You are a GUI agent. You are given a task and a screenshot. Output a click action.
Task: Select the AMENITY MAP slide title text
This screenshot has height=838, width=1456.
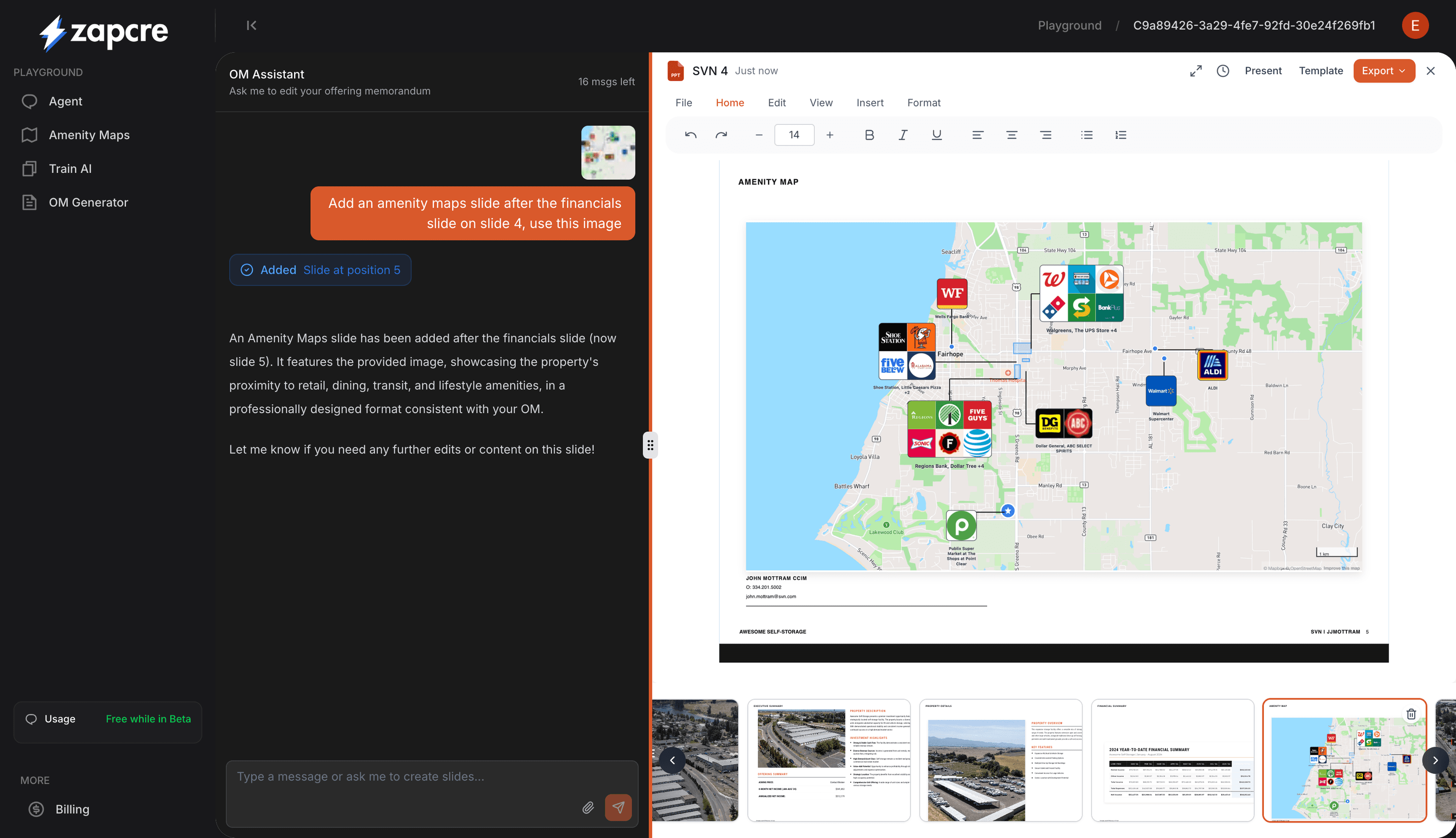[x=768, y=182]
